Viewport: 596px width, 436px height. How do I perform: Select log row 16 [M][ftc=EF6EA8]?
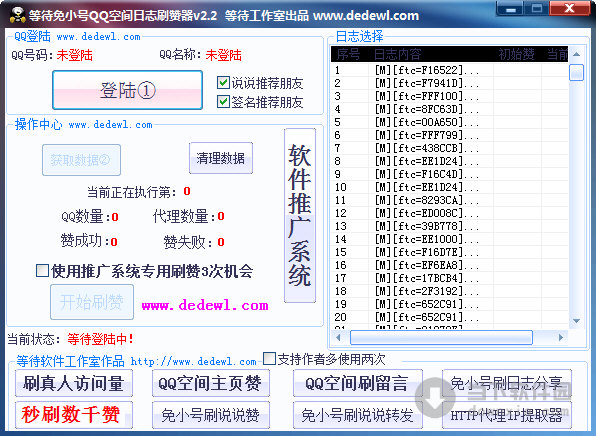click(x=450, y=265)
